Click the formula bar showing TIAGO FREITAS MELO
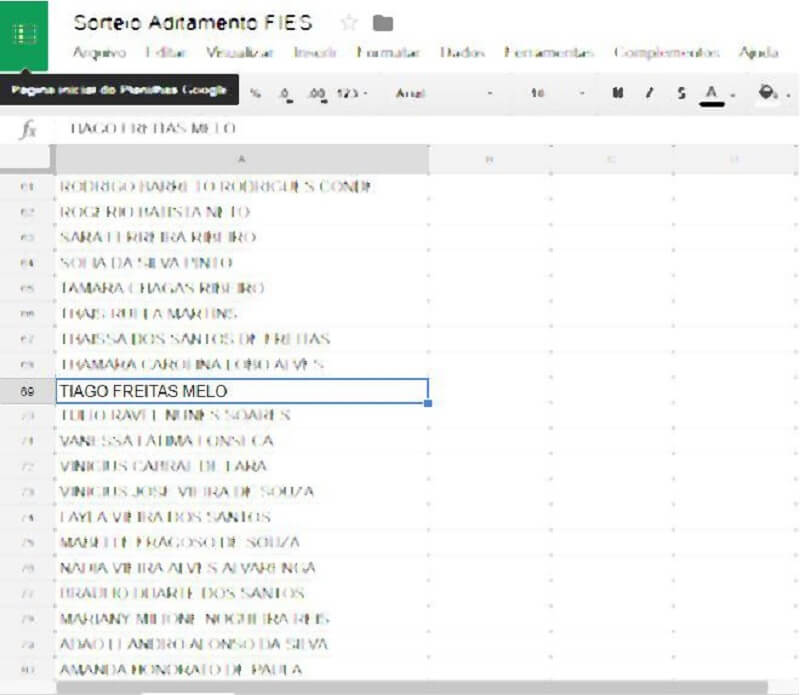This screenshot has height=695, width=800. tap(400, 129)
